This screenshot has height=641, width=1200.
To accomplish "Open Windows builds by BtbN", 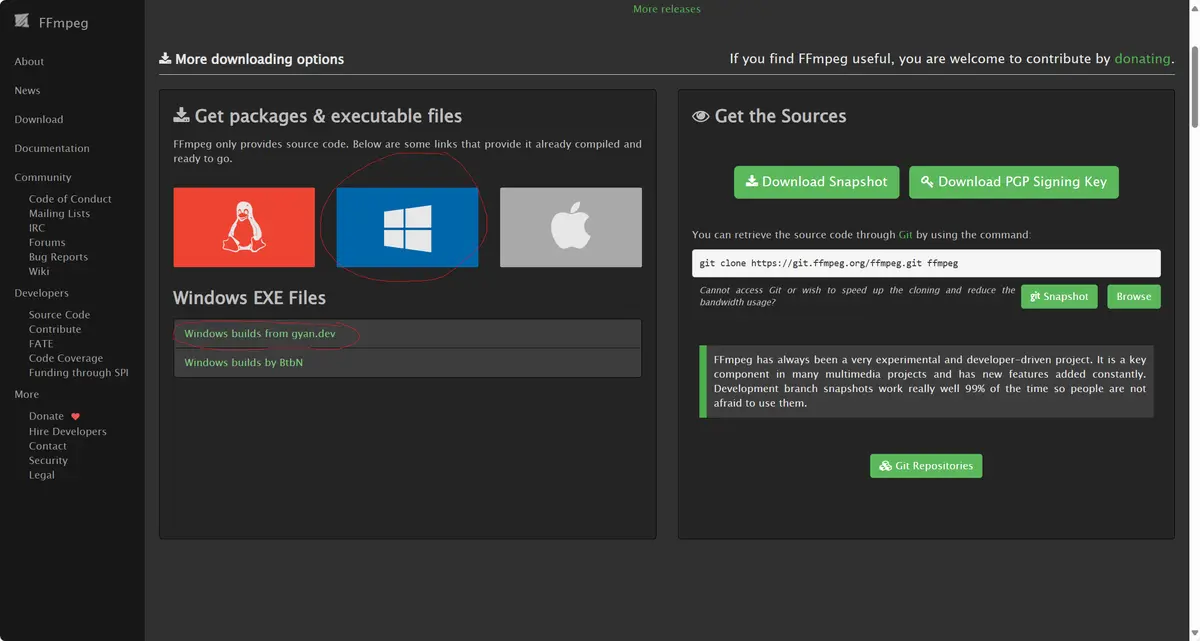I will tap(244, 363).
